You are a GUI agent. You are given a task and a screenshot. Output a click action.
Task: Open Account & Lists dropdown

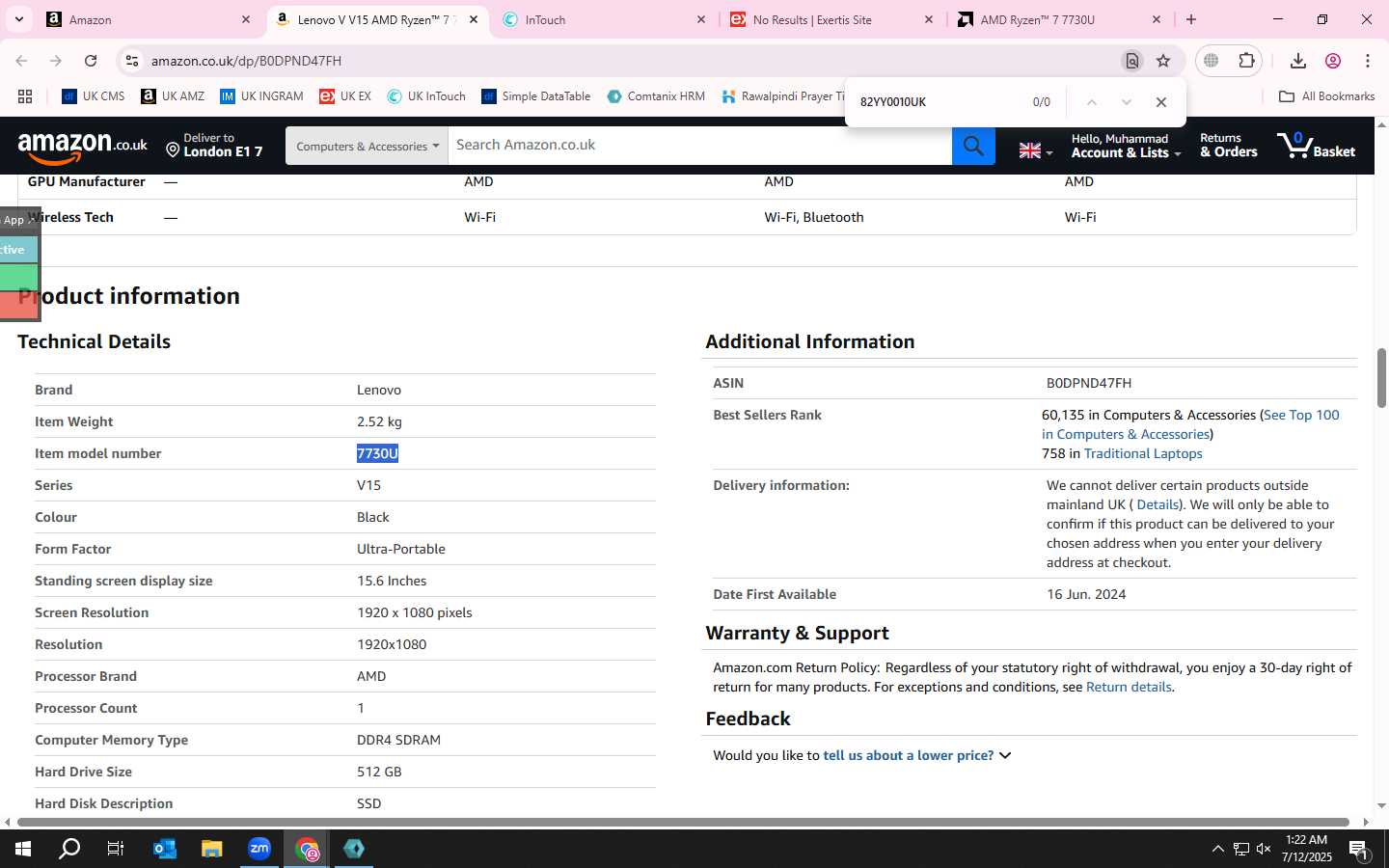(1126, 146)
